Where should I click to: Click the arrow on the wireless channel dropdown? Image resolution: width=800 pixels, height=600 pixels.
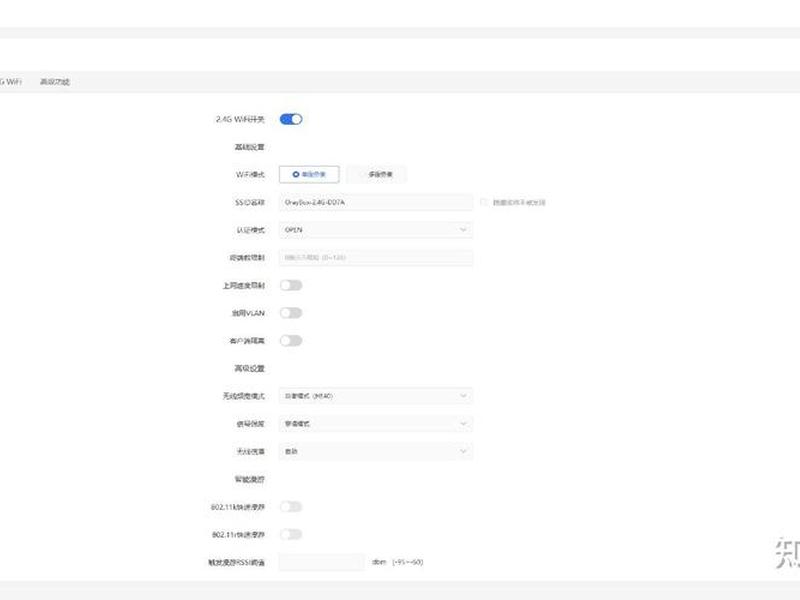point(463,451)
